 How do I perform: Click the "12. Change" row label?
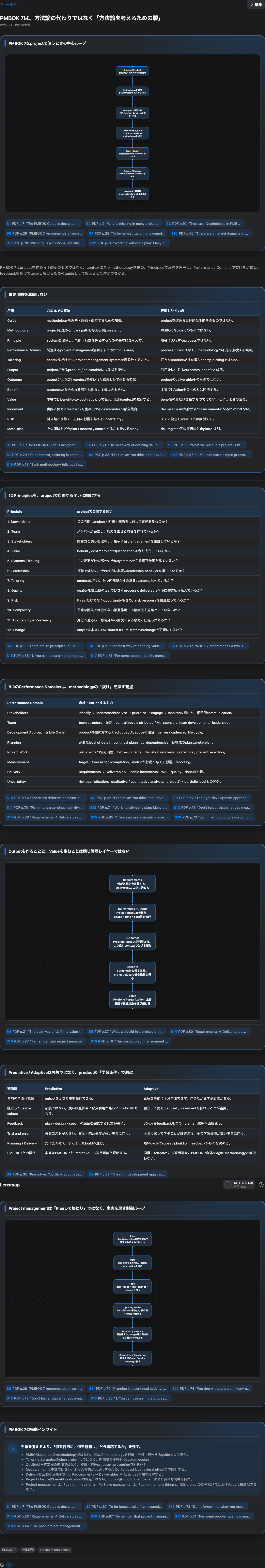pos(16,630)
